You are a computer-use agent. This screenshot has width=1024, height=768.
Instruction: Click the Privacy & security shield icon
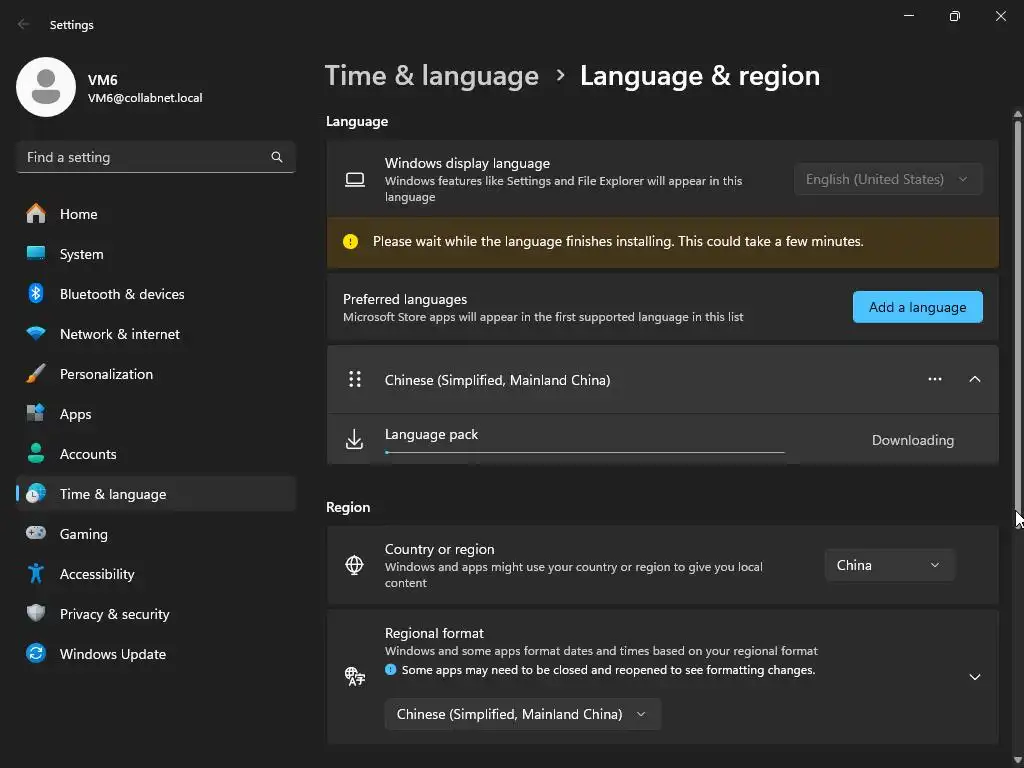point(36,614)
